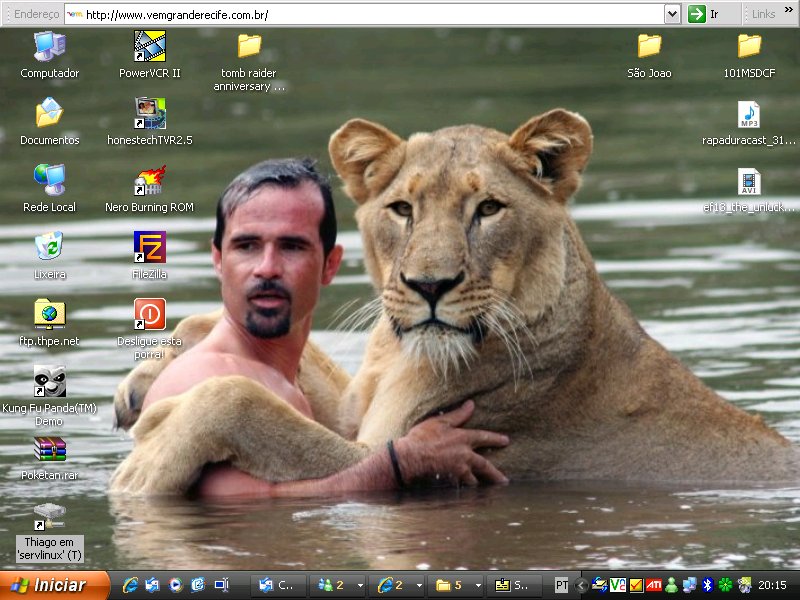This screenshot has width=800, height=600.
Task: Select the PowerVCR II shortcut
Action: 149,46
